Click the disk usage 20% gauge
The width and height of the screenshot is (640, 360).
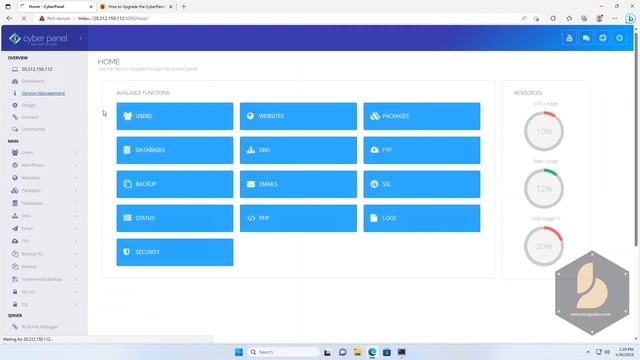coord(544,246)
